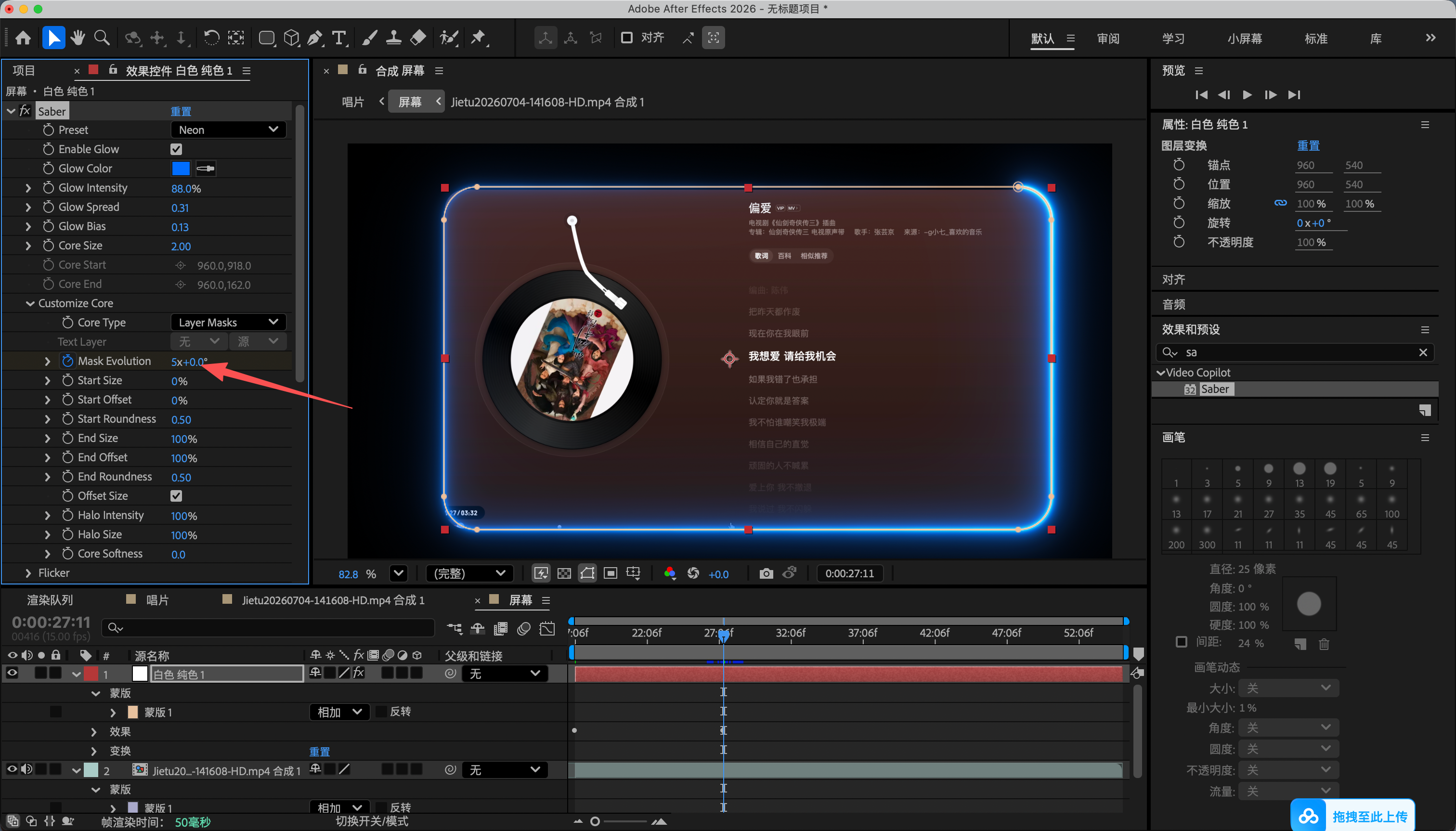The height and width of the screenshot is (831, 1456).
Task: Open the Core Type Layer Masks dropdown
Action: [228, 322]
